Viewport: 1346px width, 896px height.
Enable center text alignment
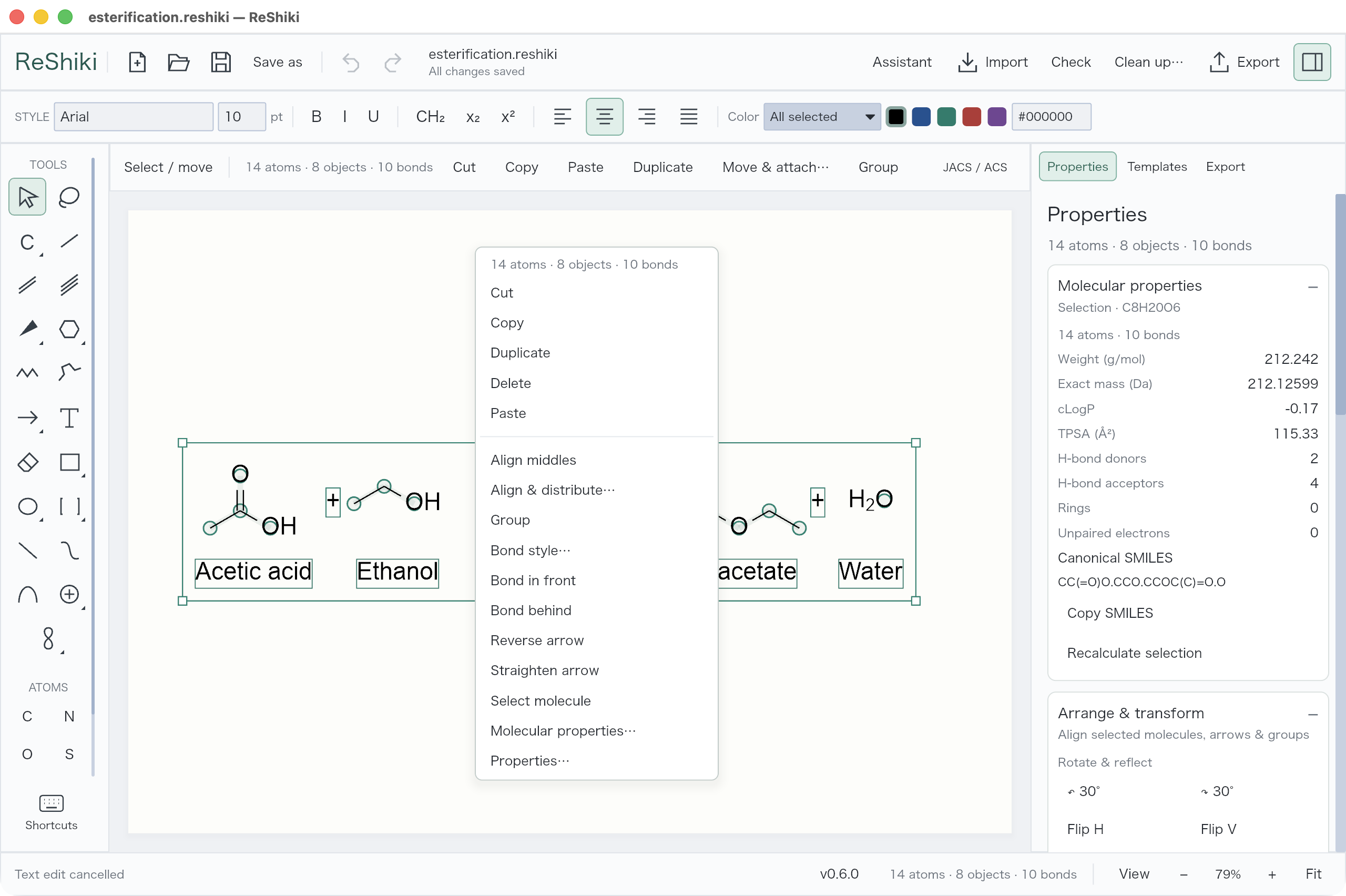point(605,117)
